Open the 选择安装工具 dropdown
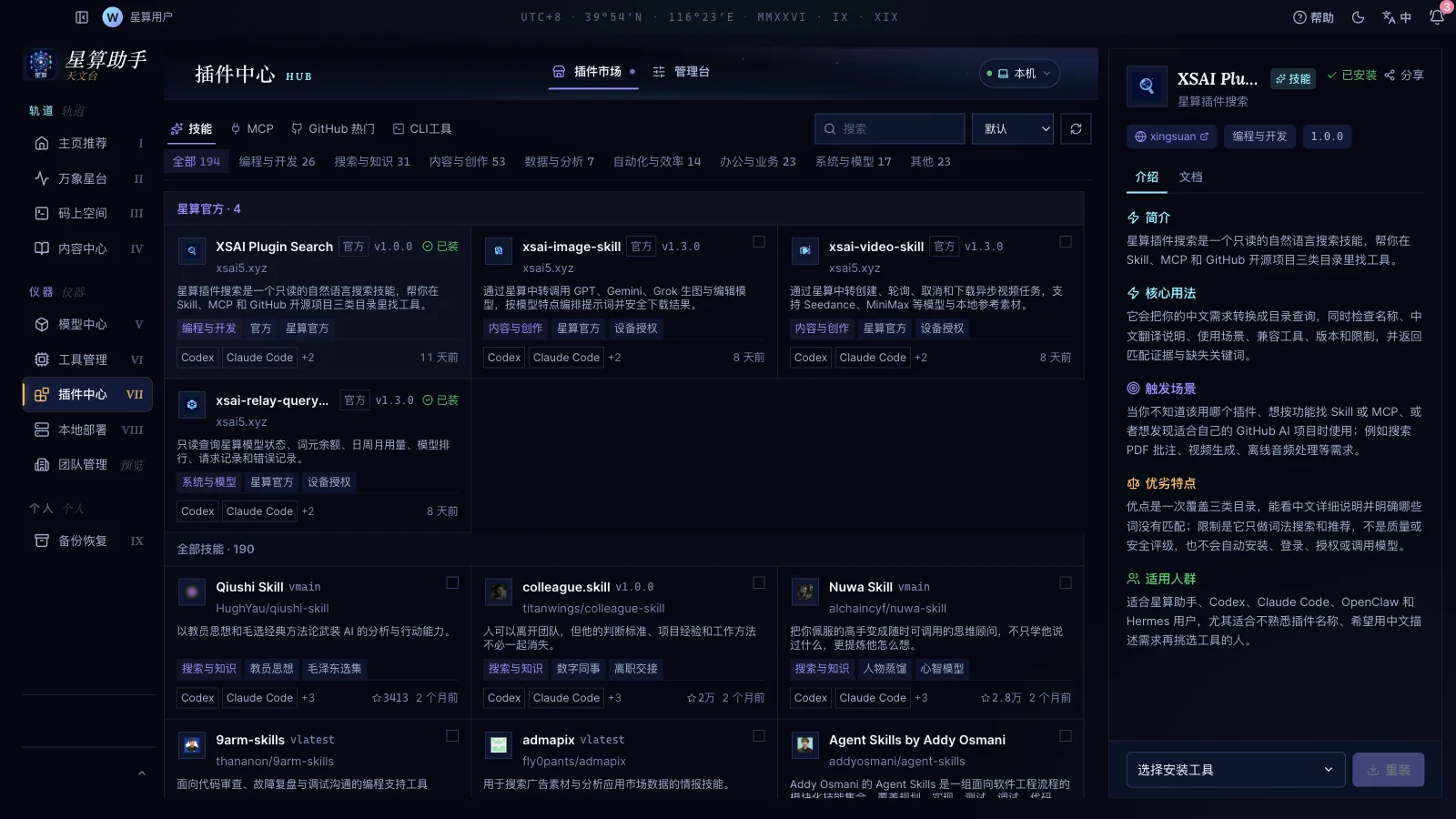 1236,770
